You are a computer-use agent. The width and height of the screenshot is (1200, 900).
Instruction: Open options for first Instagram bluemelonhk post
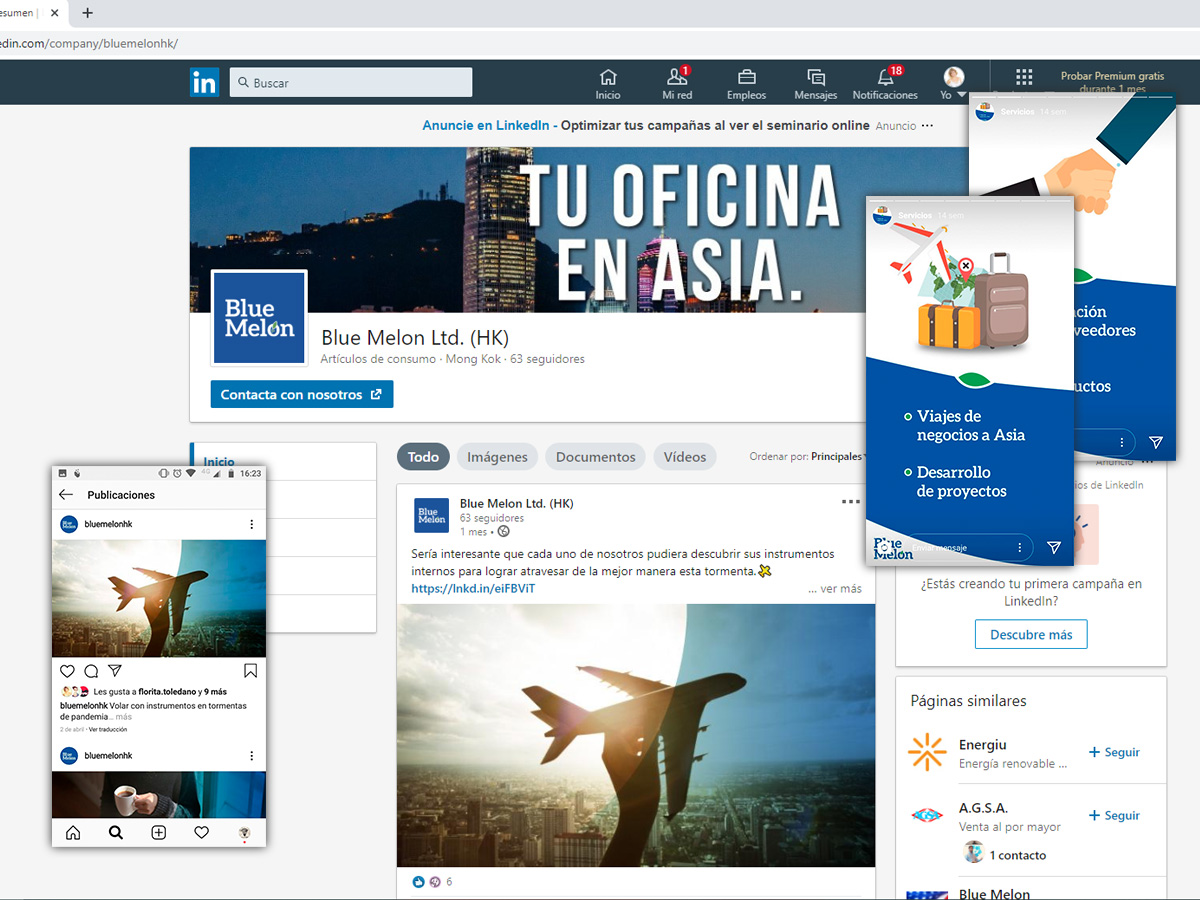[251, 524]
